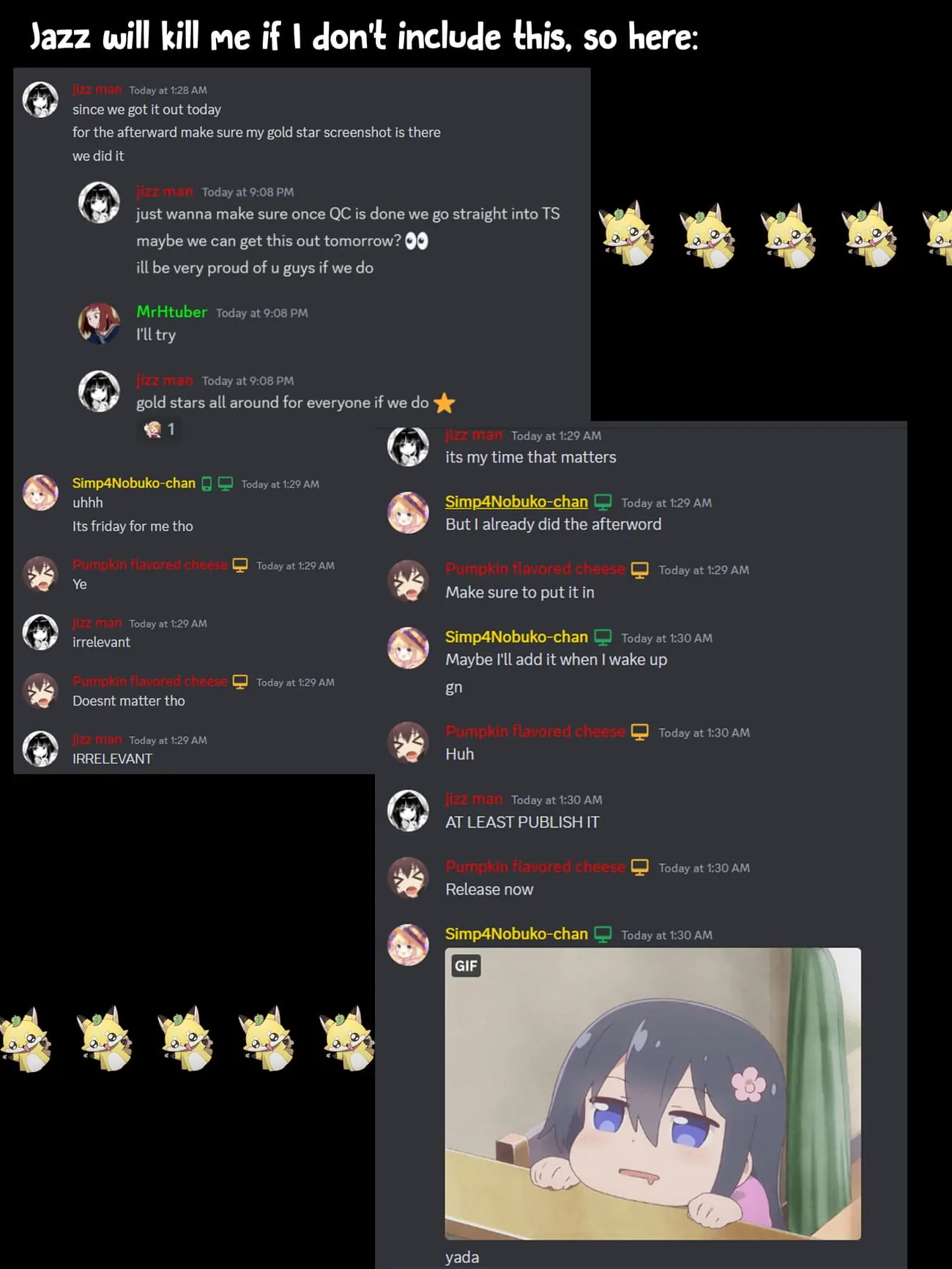Screen dimensions: 952x1269
Task: Open the anime girl GIF thumbnail
Action: (652, 1093)
